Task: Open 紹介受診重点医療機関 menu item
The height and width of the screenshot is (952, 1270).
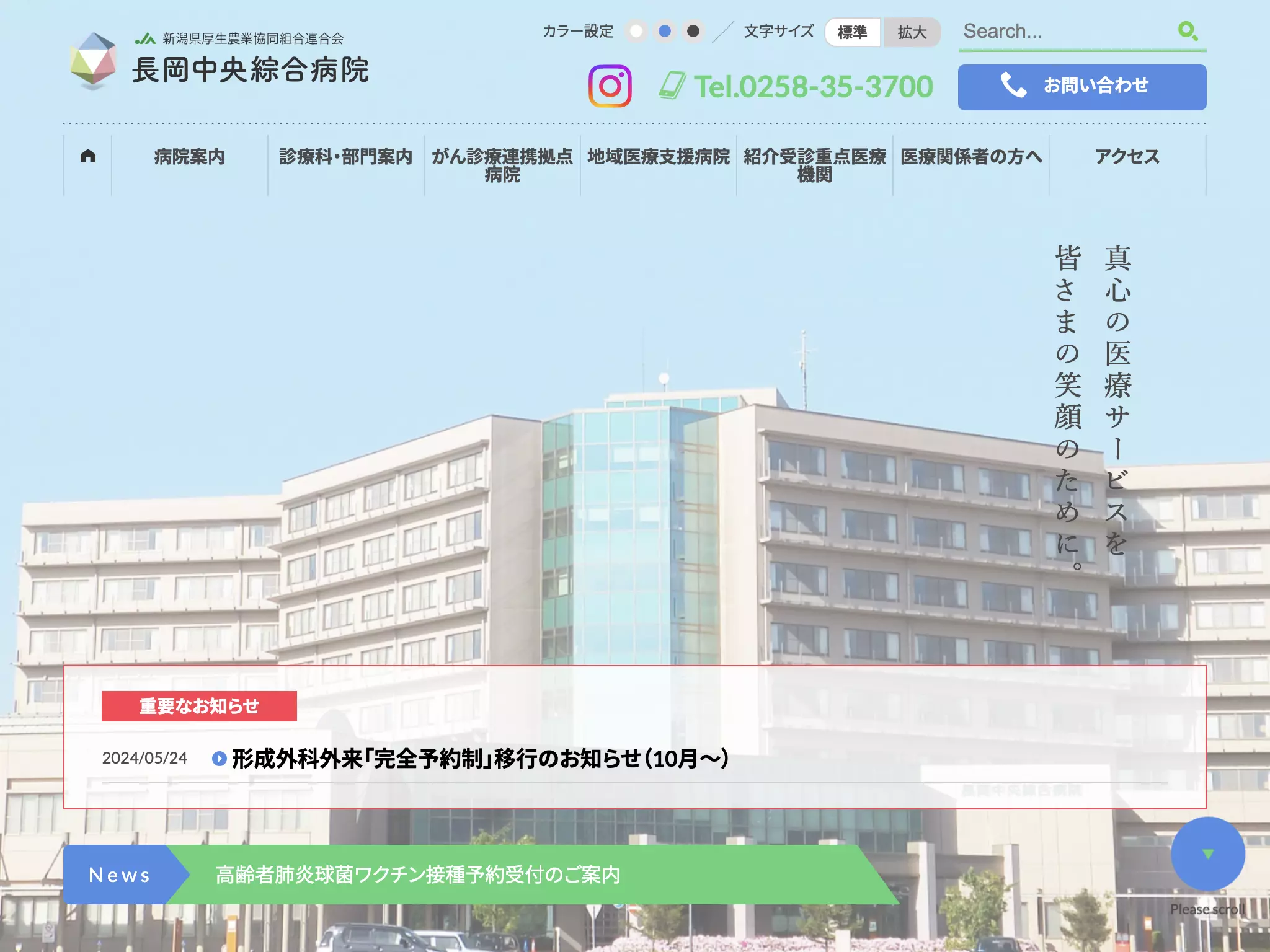Action: point(815,165)
